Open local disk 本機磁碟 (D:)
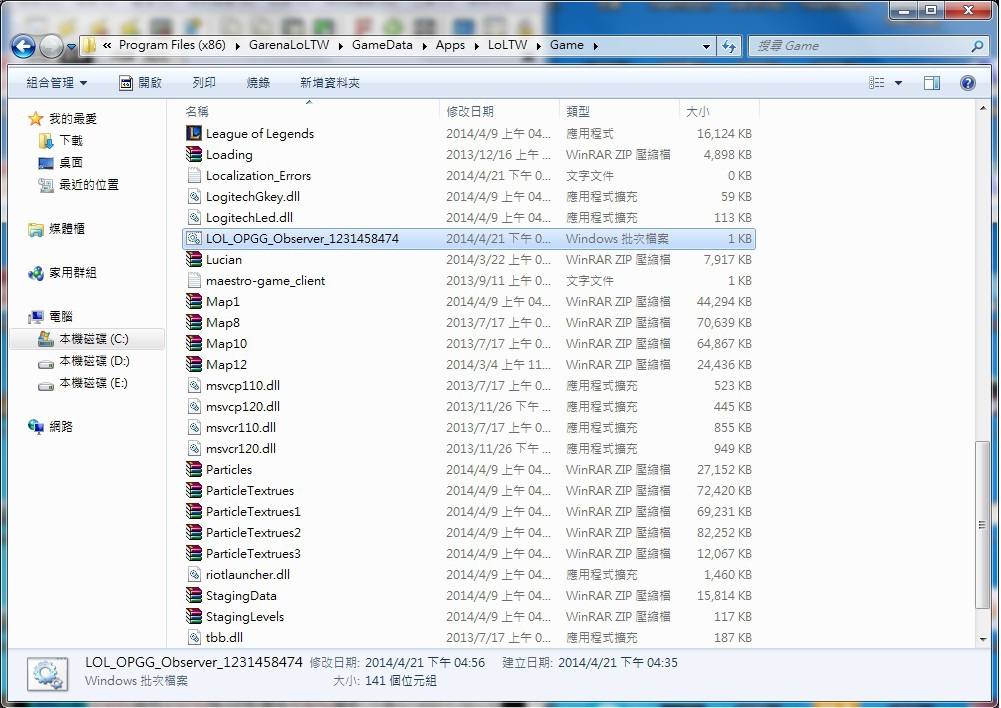Image resolution: width=1001 pixels, height=708 pixels. (x=84, y=361)
